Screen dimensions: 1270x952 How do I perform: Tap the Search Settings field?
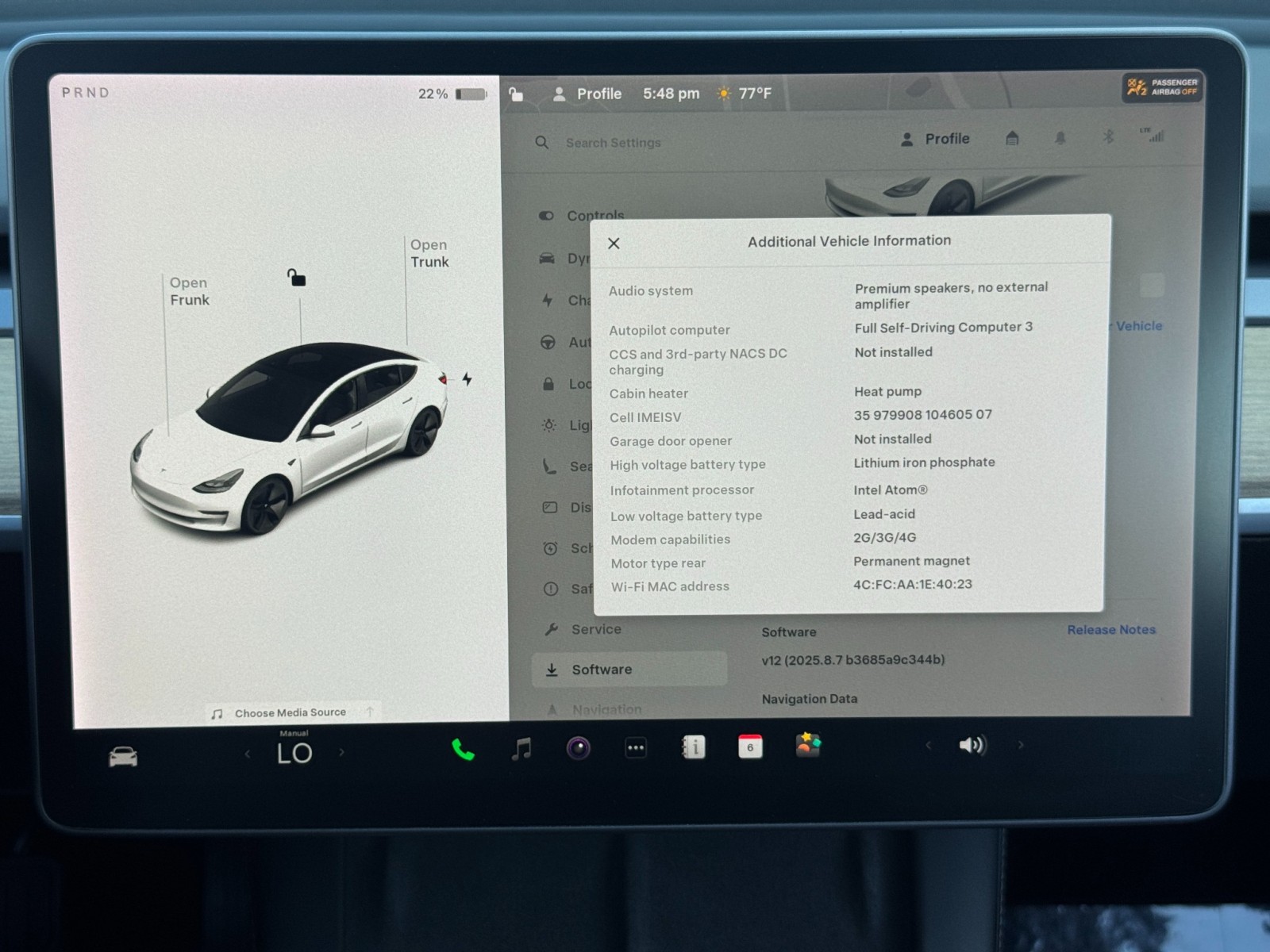tap(613, 143)
